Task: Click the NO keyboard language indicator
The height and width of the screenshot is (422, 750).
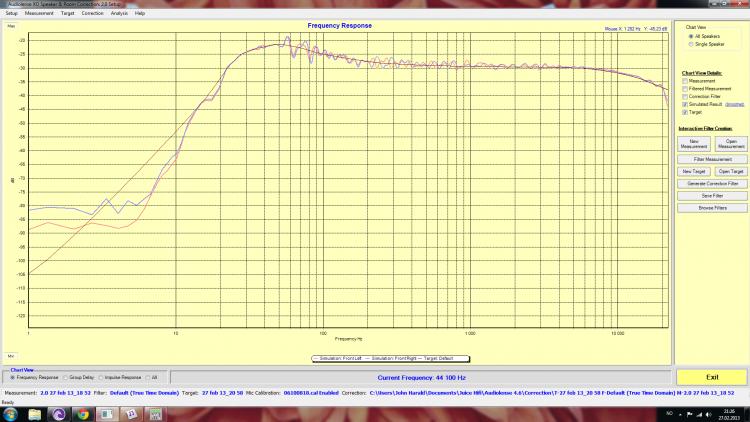Action: 670,413
